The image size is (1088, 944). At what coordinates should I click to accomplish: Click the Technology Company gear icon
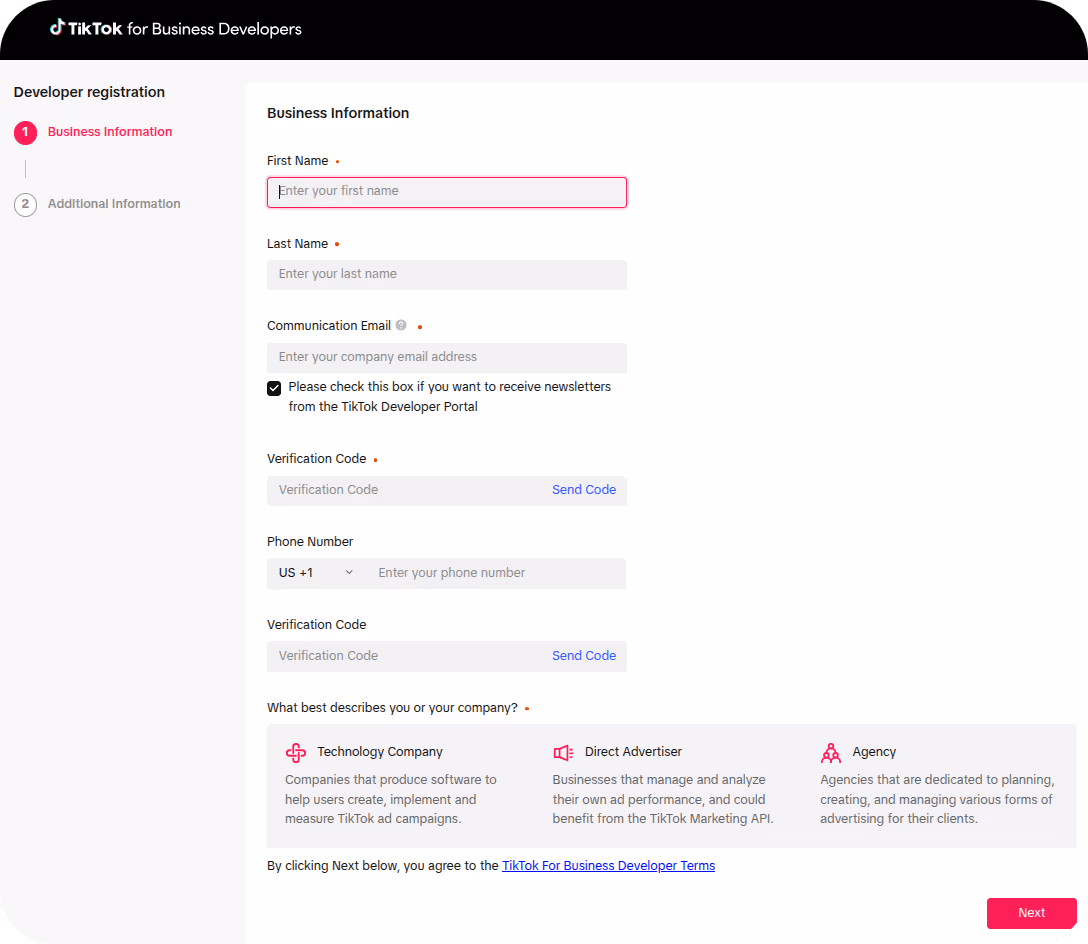pos(295,752)
